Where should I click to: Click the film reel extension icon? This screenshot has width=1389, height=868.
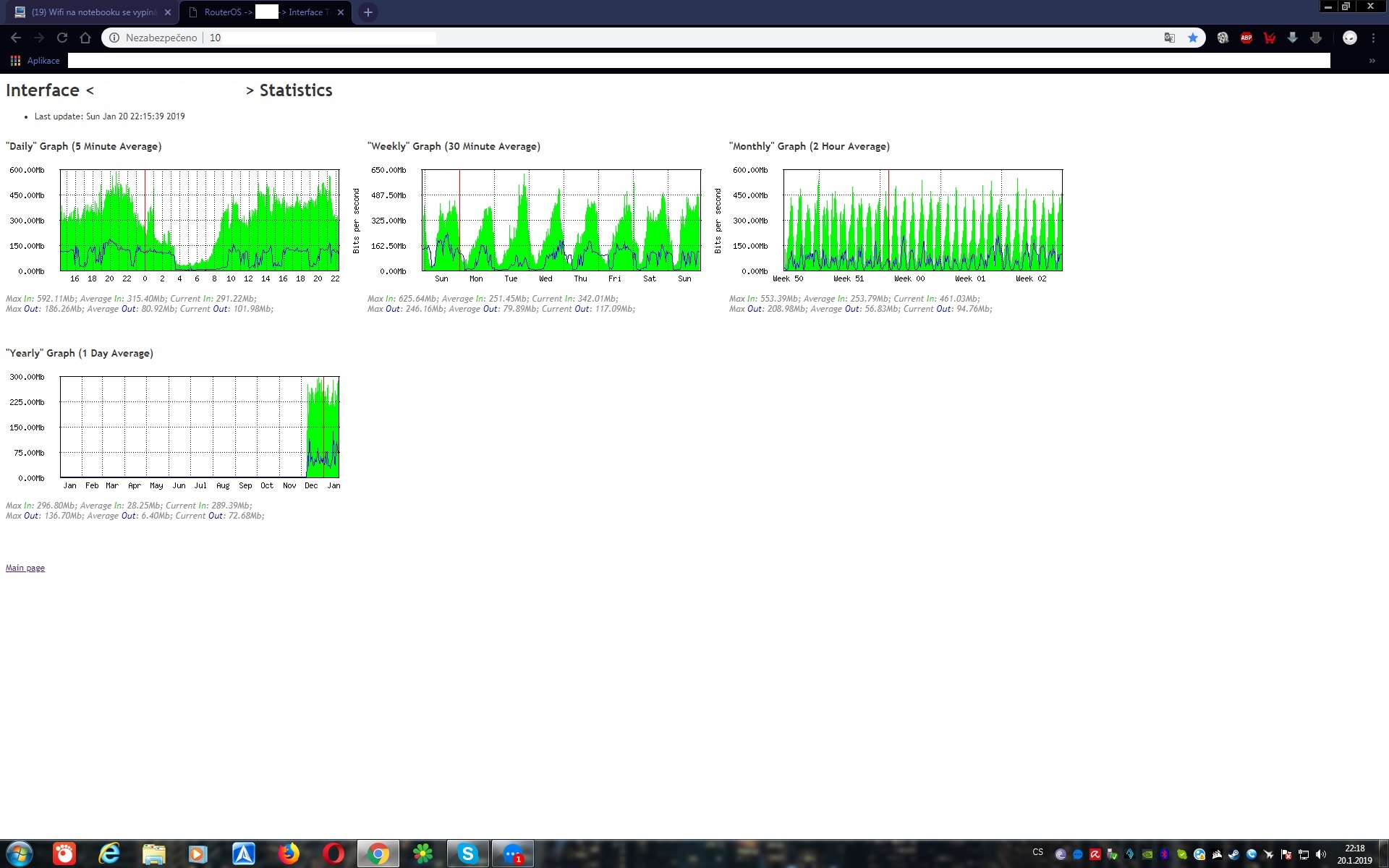point(1223,38)
